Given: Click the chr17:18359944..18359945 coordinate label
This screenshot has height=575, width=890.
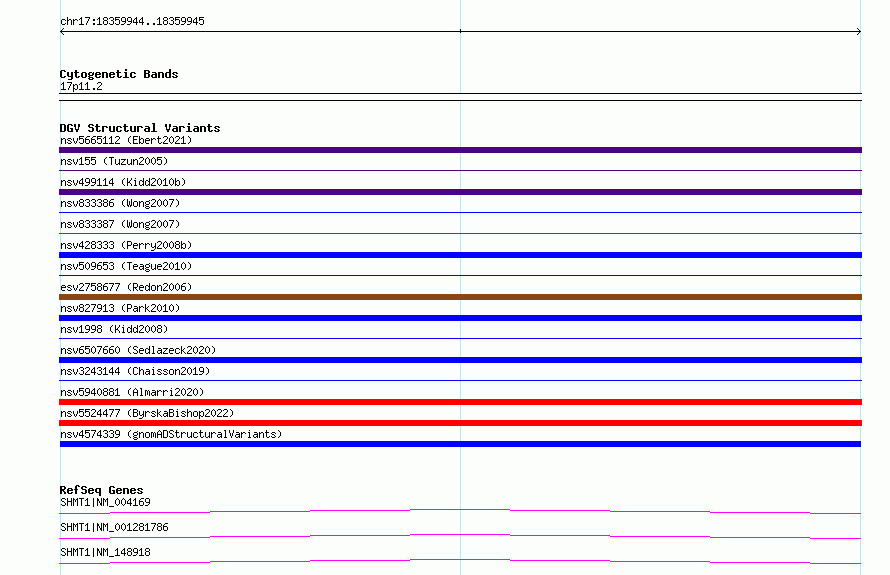Looking at the screenshot, I should [132, 21].
